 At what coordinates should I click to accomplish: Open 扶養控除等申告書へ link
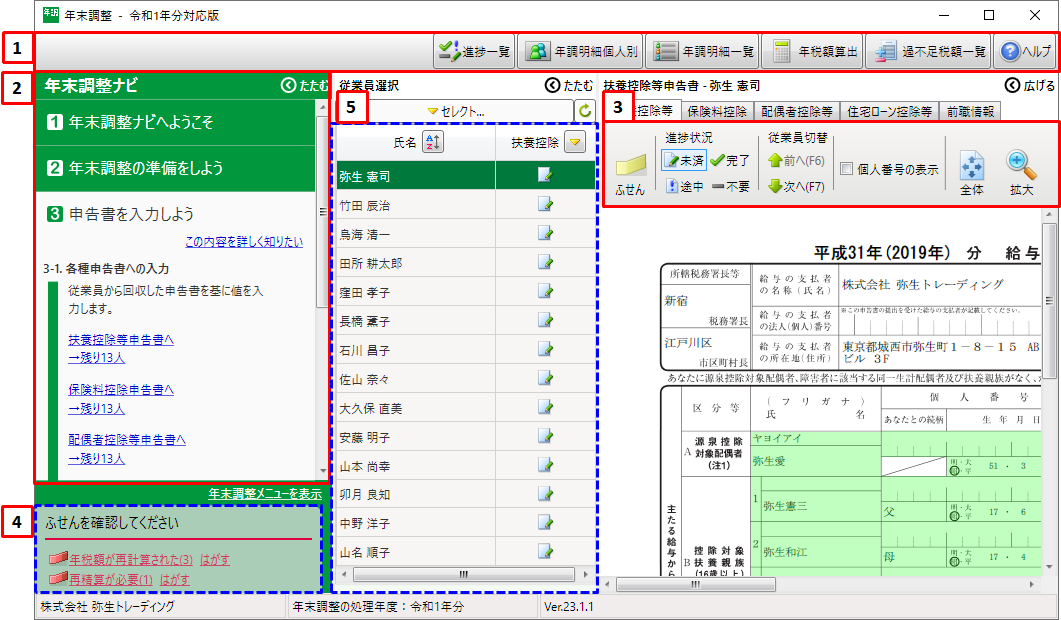pyautogui.click(x=120, y=340)
